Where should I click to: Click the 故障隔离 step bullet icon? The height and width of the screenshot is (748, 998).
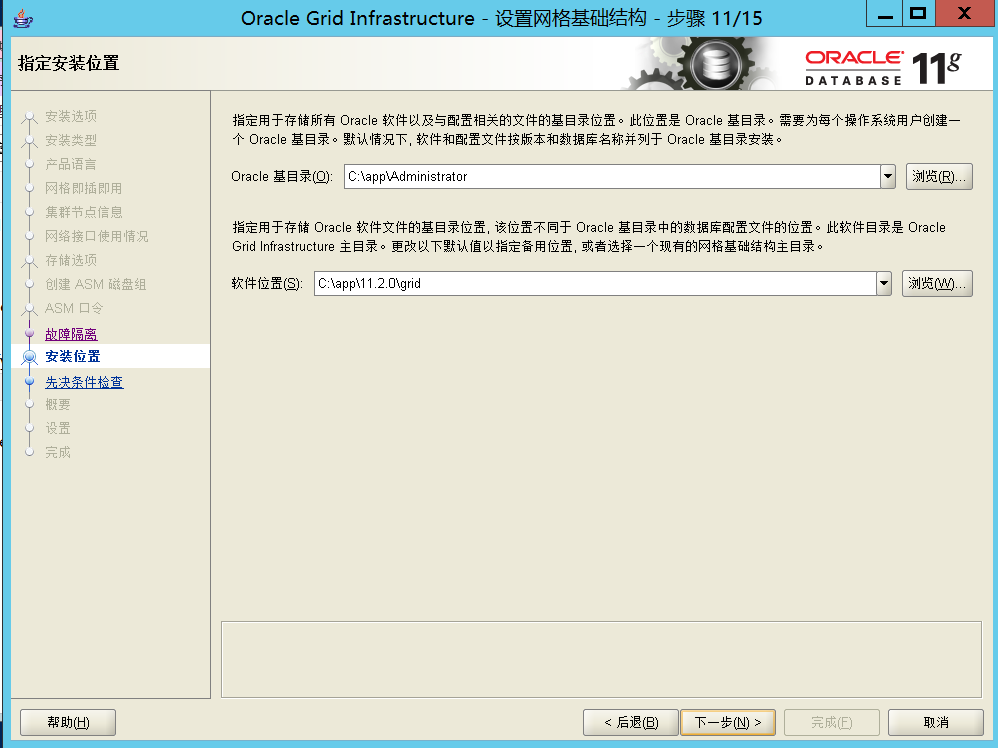click(29, 332)
